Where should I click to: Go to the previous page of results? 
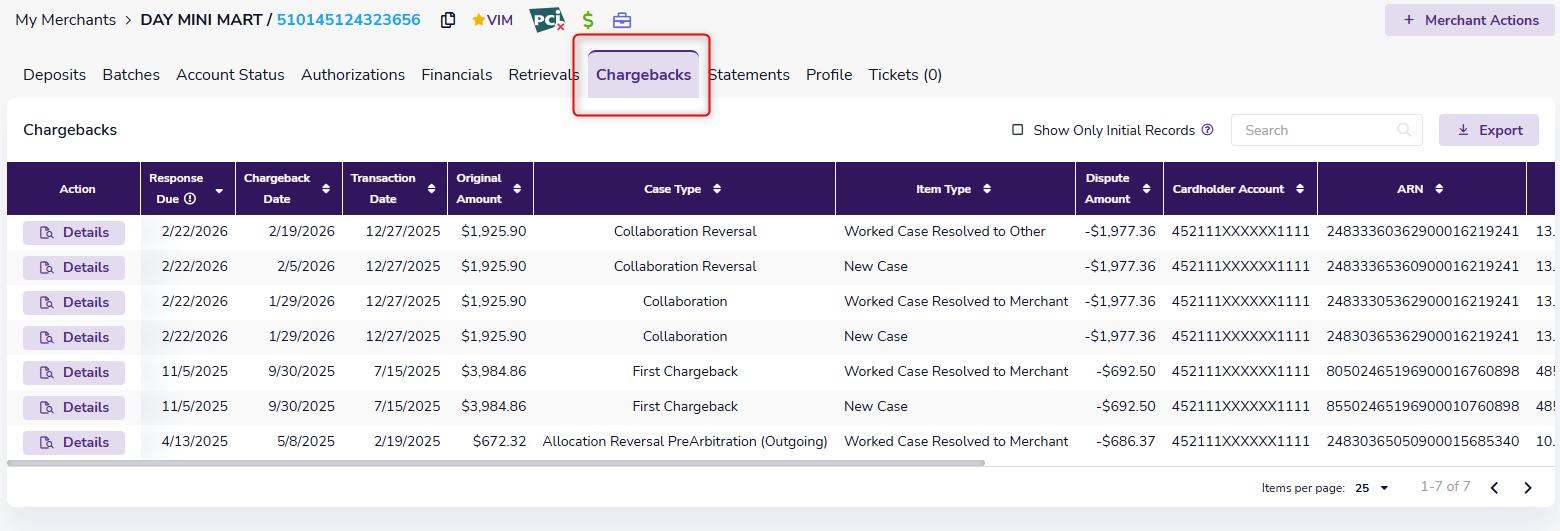click(1494, 488)
